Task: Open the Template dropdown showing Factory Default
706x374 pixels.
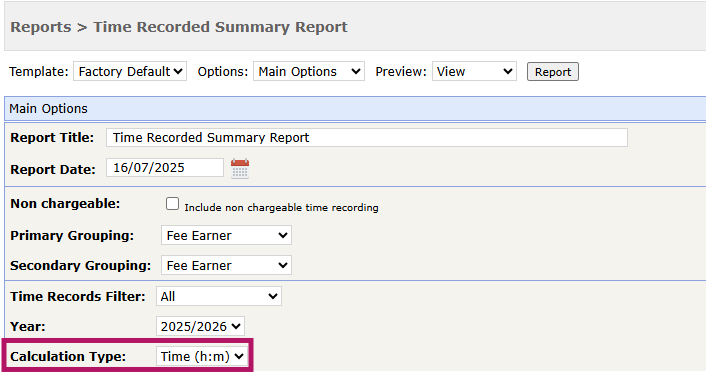Action: tap(130, 72)
